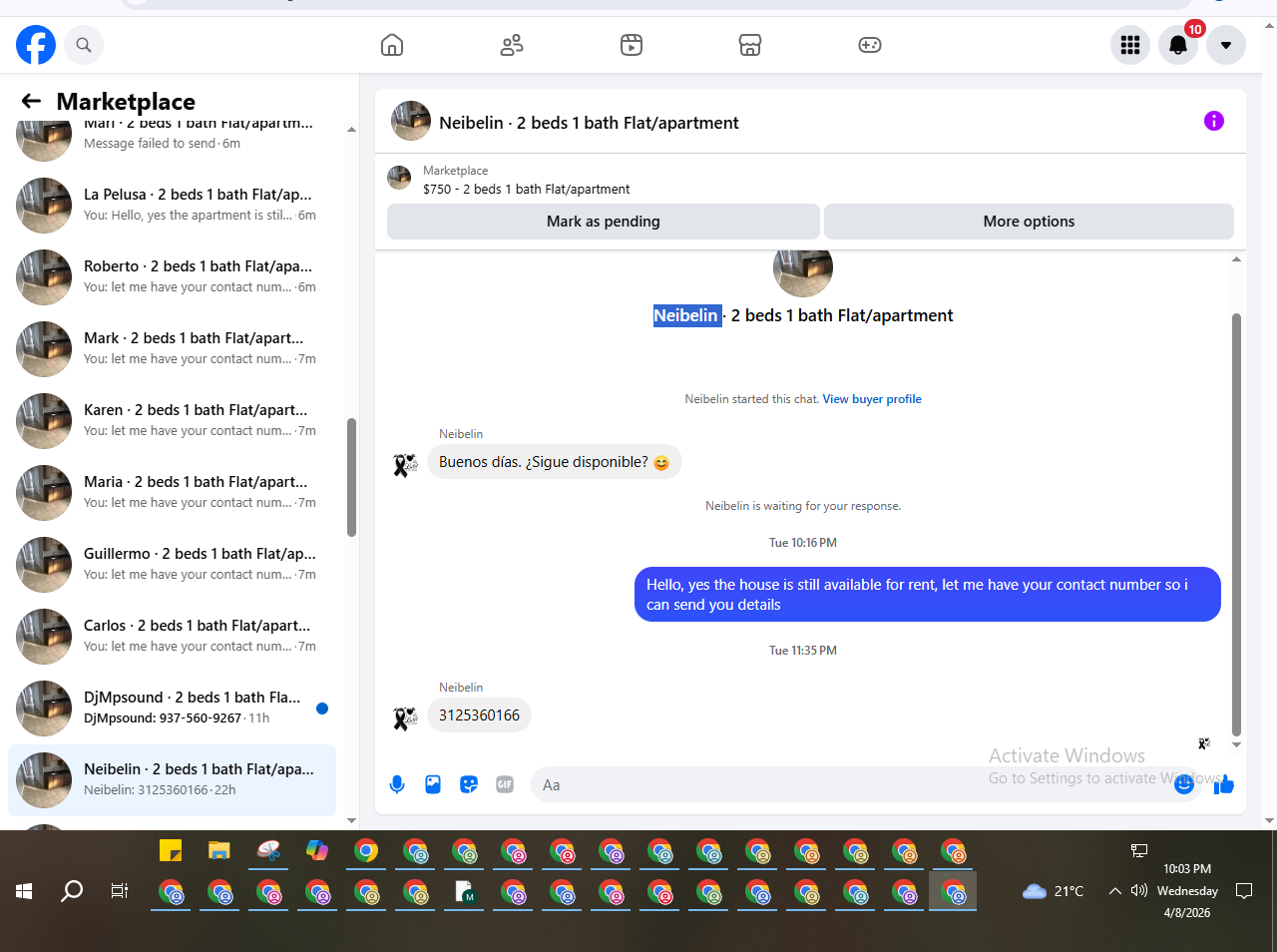Open Carlos conversation

pyautogui.click(x=172, y=636)
